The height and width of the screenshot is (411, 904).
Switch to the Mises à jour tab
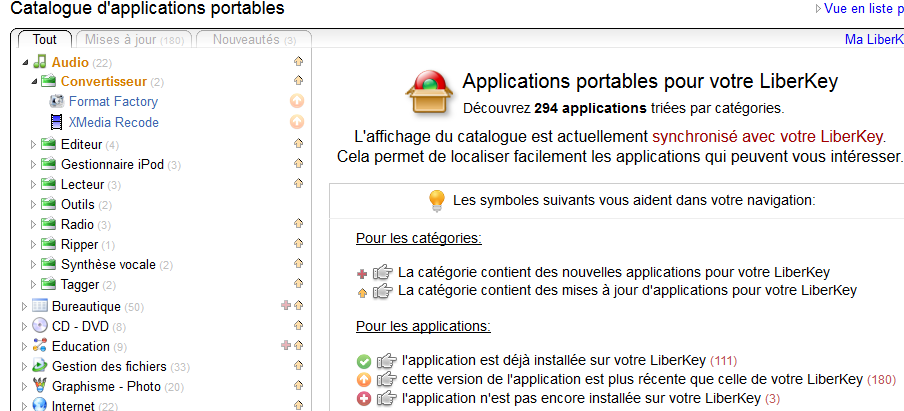point(133,40)
